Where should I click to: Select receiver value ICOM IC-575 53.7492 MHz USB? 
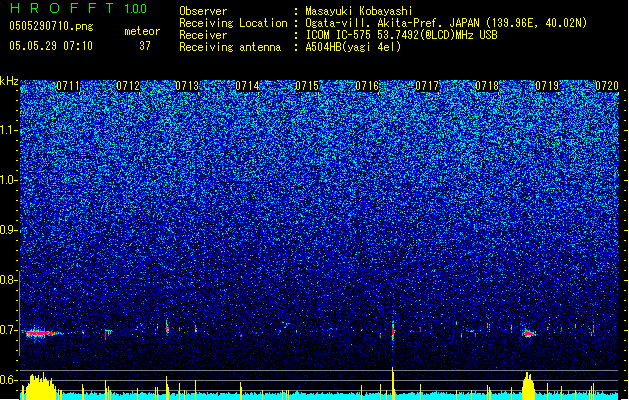point(401,35)
